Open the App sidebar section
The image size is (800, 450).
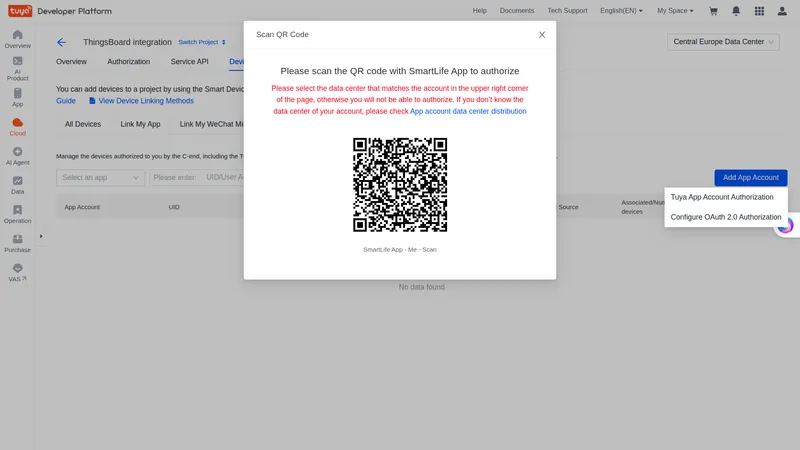pos(17,97)
